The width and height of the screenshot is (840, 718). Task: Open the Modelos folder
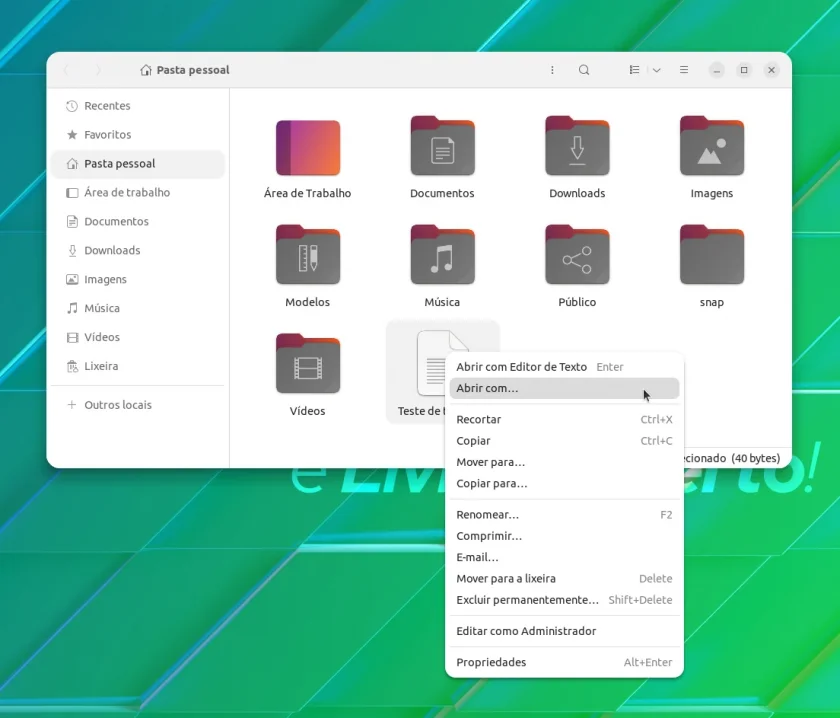[x=308, y=255]
